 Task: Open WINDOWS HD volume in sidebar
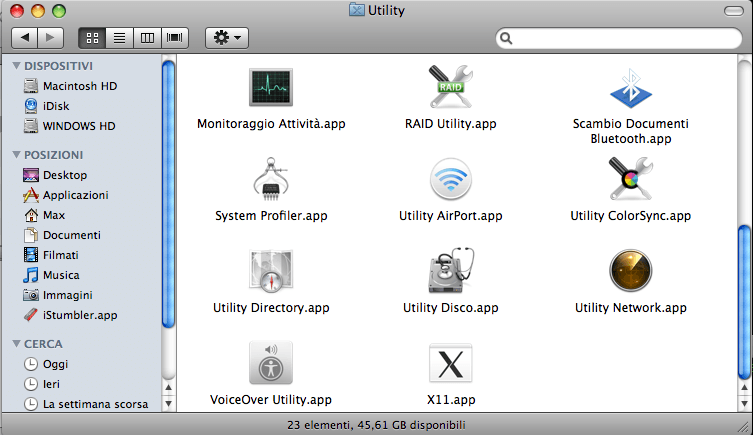(x=70, y=126)
